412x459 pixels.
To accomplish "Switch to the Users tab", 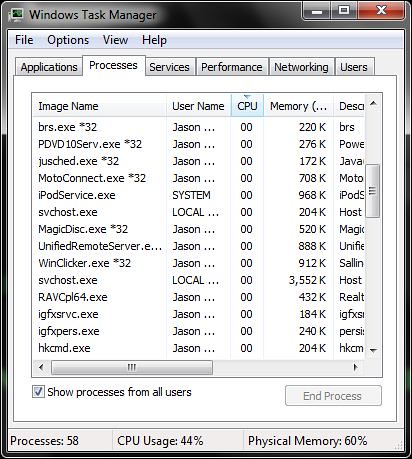I will 354,67.
